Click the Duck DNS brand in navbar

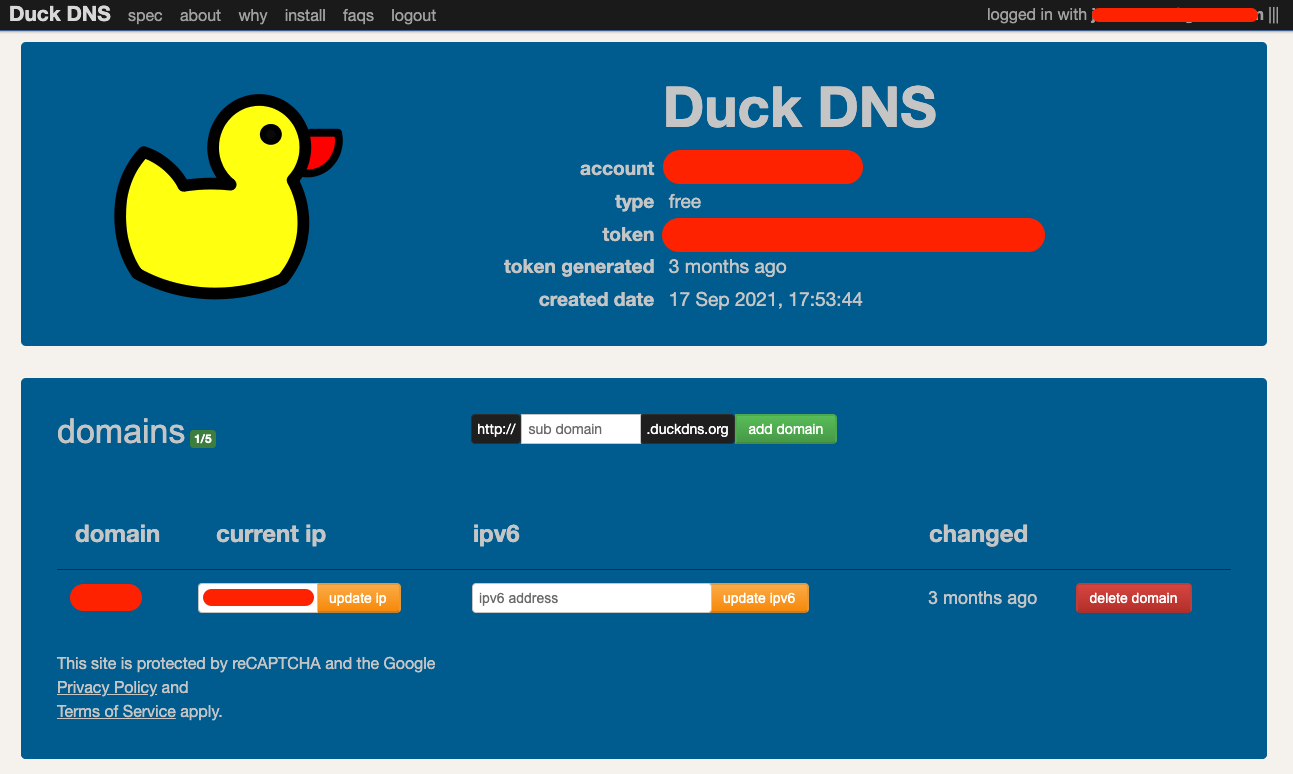click(60, 15)
